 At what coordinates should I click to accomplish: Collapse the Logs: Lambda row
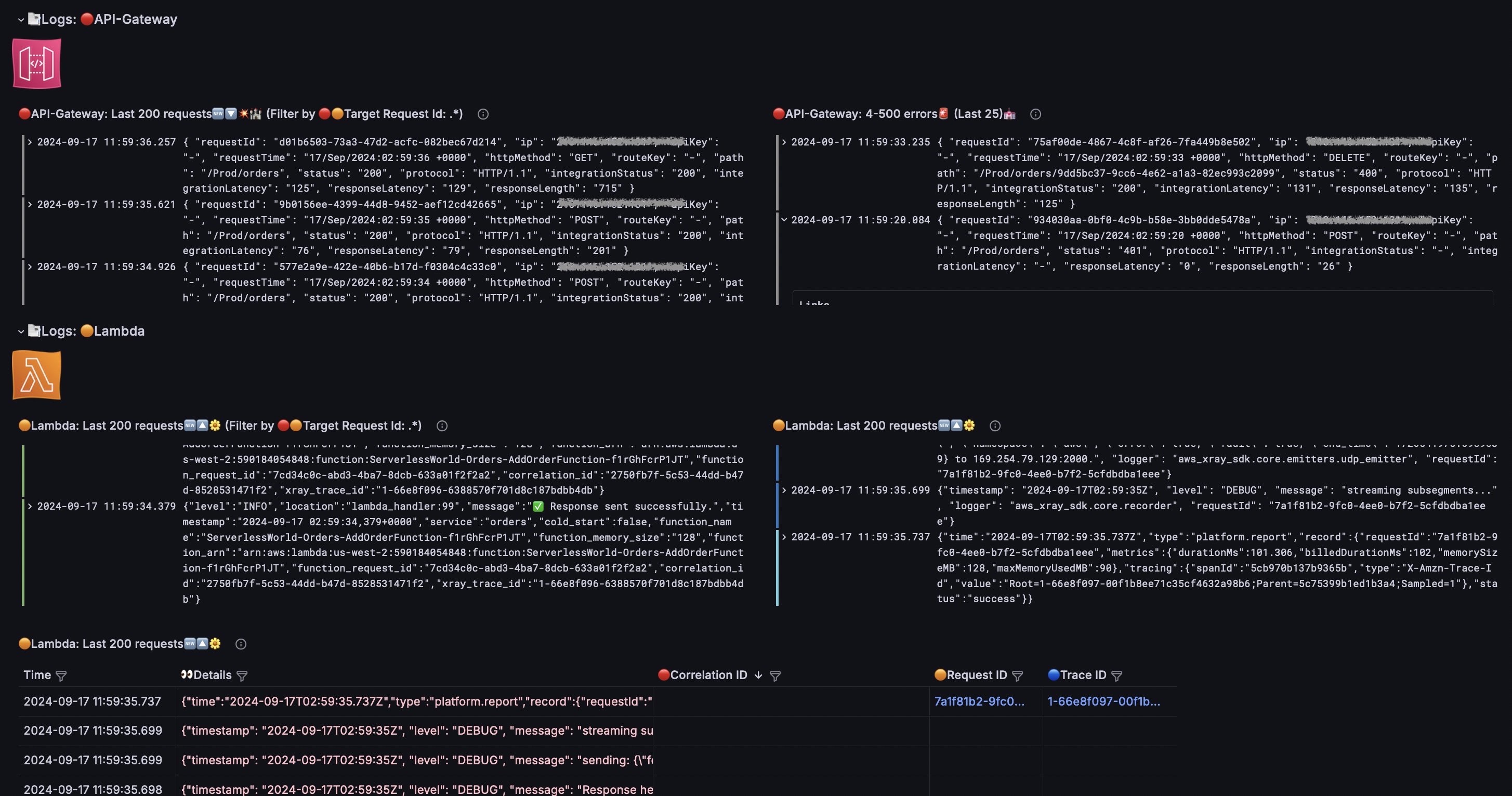pos(21,331)
